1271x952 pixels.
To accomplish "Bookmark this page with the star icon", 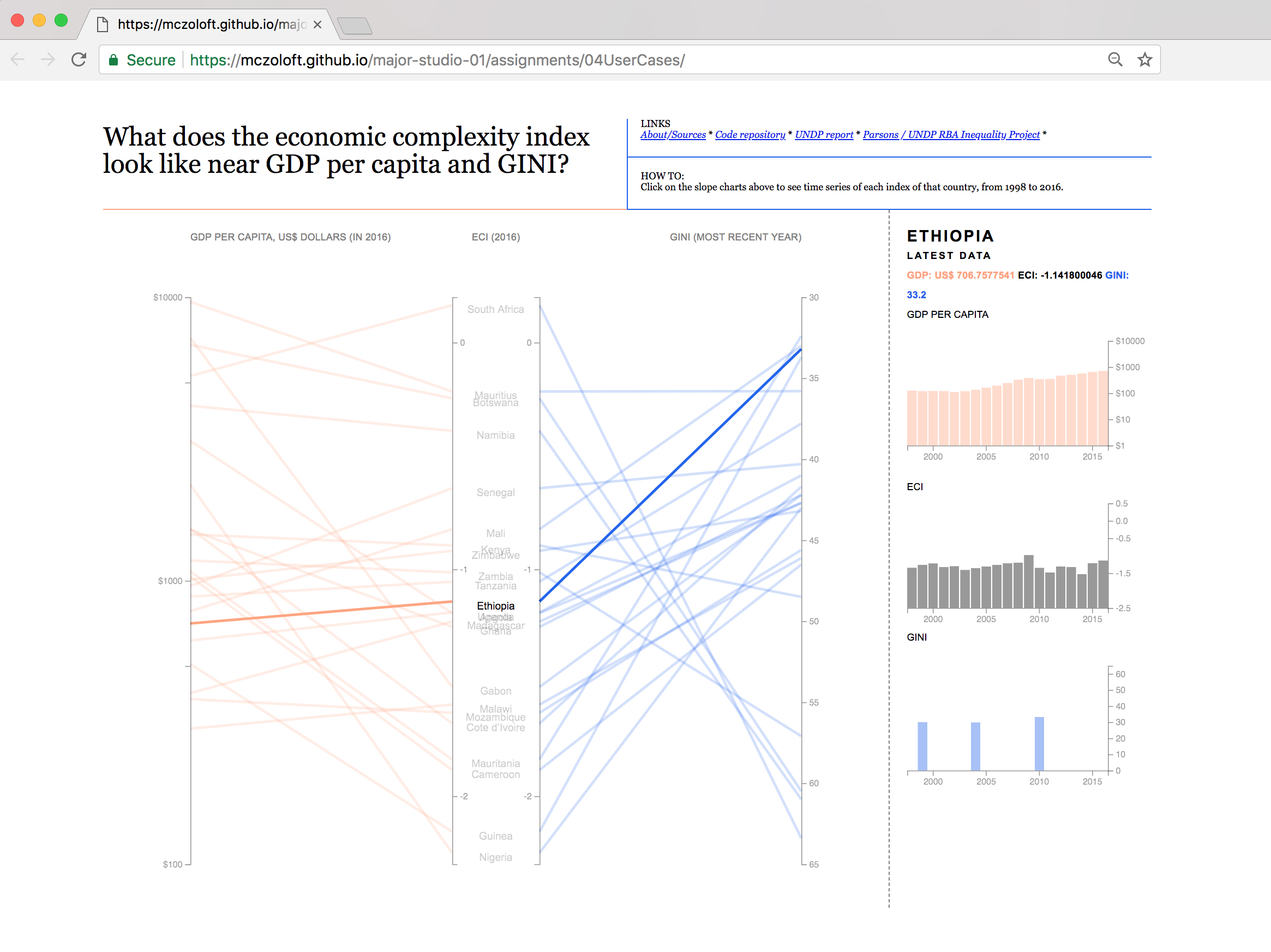I will click(1144, 60).
